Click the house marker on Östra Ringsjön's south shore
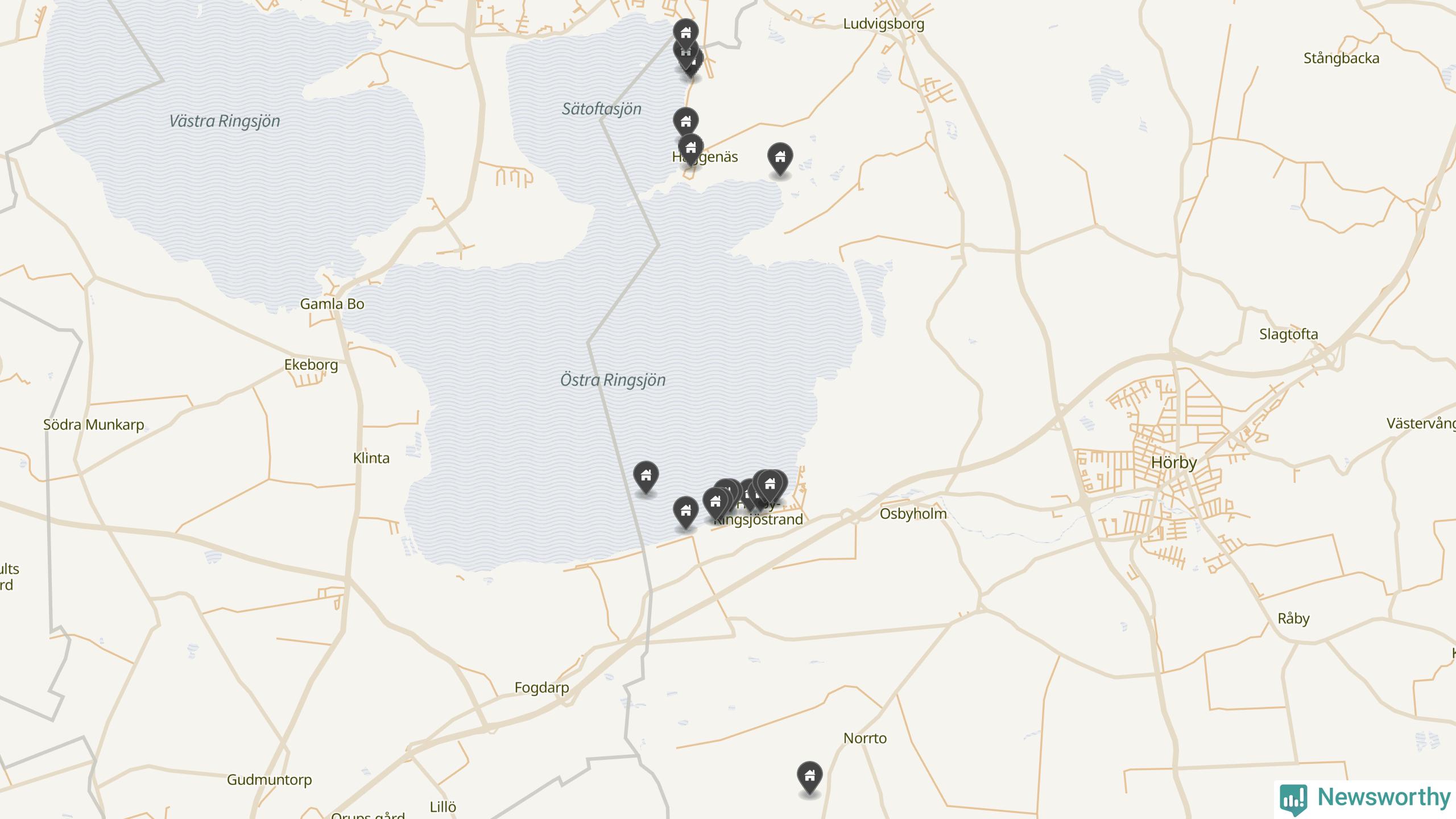This screenshot has width=1456, height=819. point(685,512)
